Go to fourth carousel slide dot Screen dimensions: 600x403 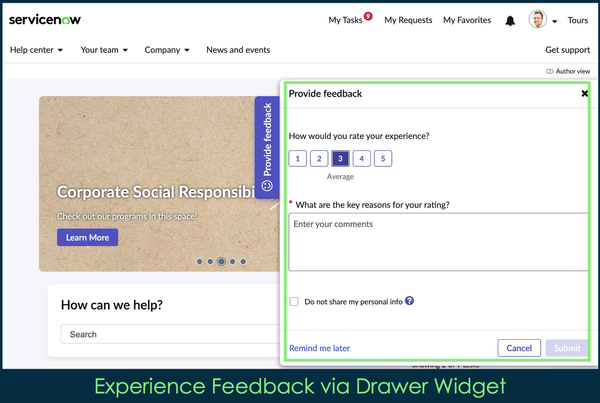[x=232, y=261]
